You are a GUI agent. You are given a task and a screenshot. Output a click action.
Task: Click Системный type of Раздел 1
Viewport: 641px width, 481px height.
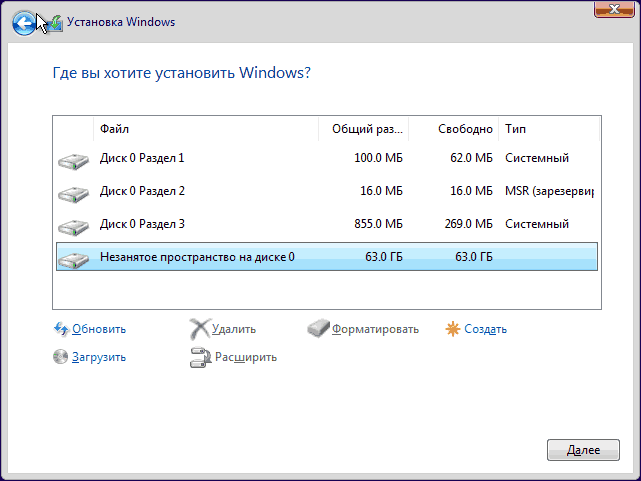pyautogui.click(x=537, y=158)
